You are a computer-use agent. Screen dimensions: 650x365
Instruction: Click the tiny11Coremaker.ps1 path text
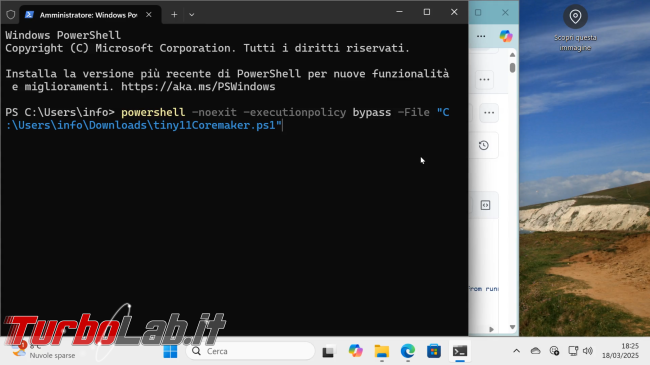(143, 125)
